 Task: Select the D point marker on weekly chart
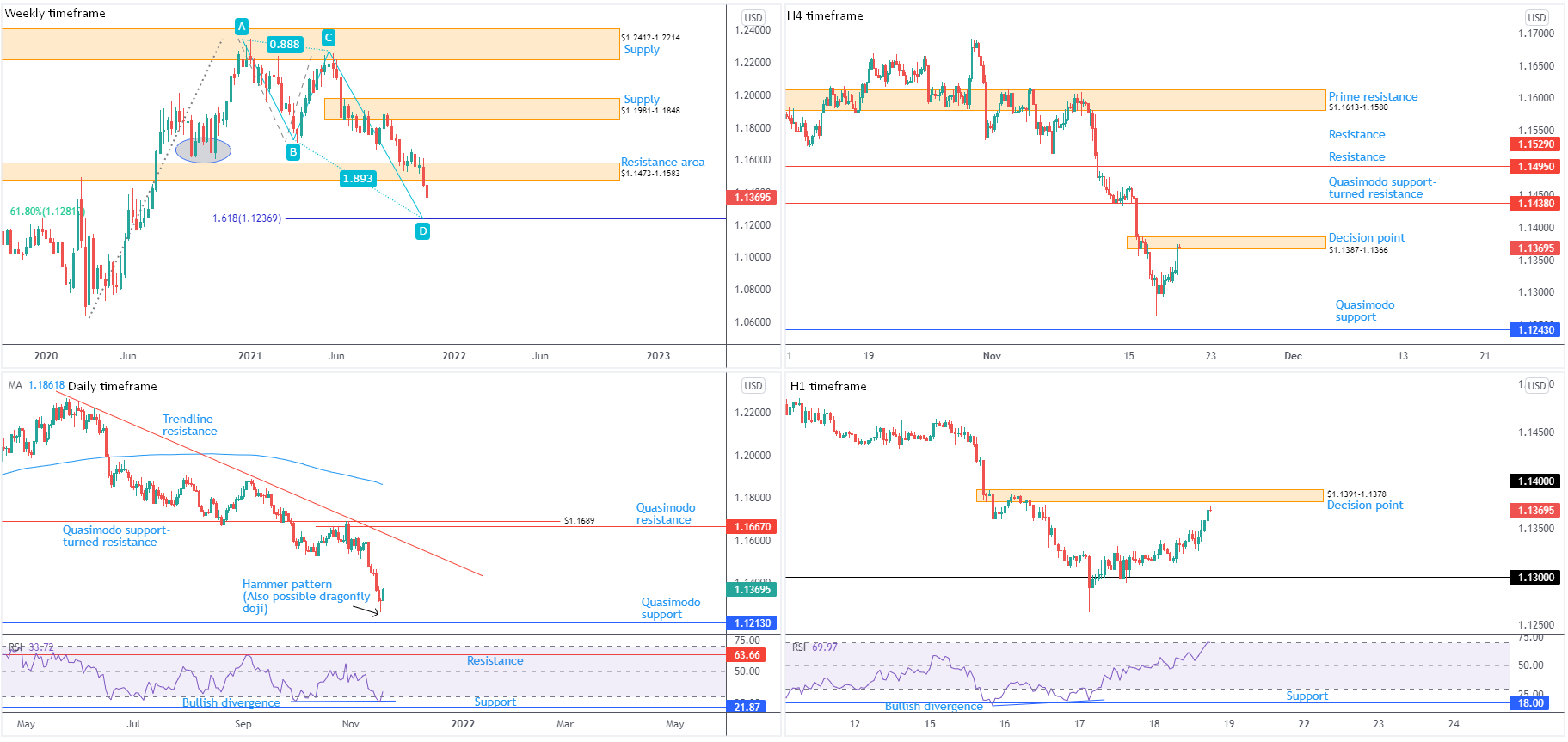[x=422, y=231]
